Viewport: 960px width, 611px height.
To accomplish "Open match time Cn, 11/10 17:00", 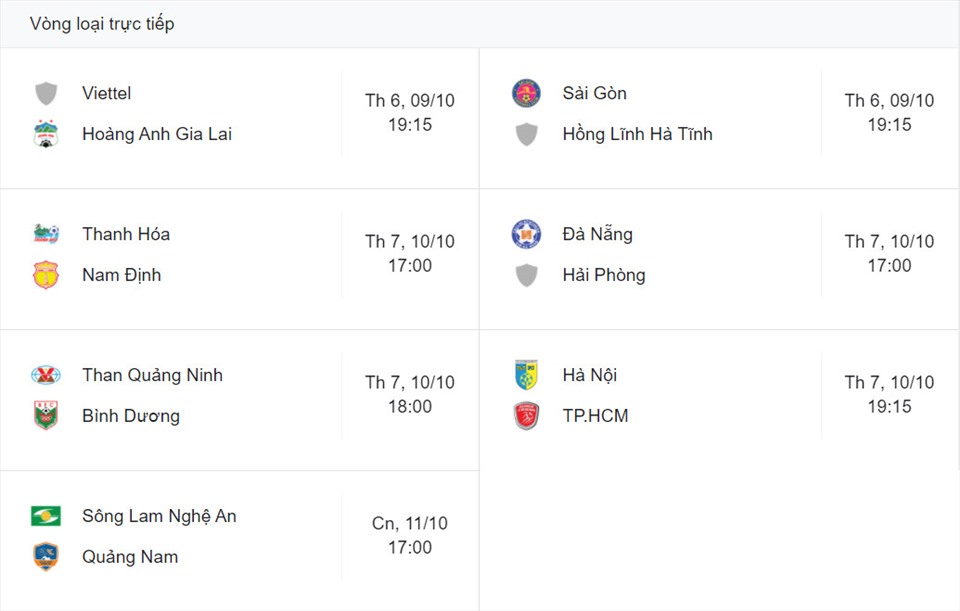I will [410, 535].
